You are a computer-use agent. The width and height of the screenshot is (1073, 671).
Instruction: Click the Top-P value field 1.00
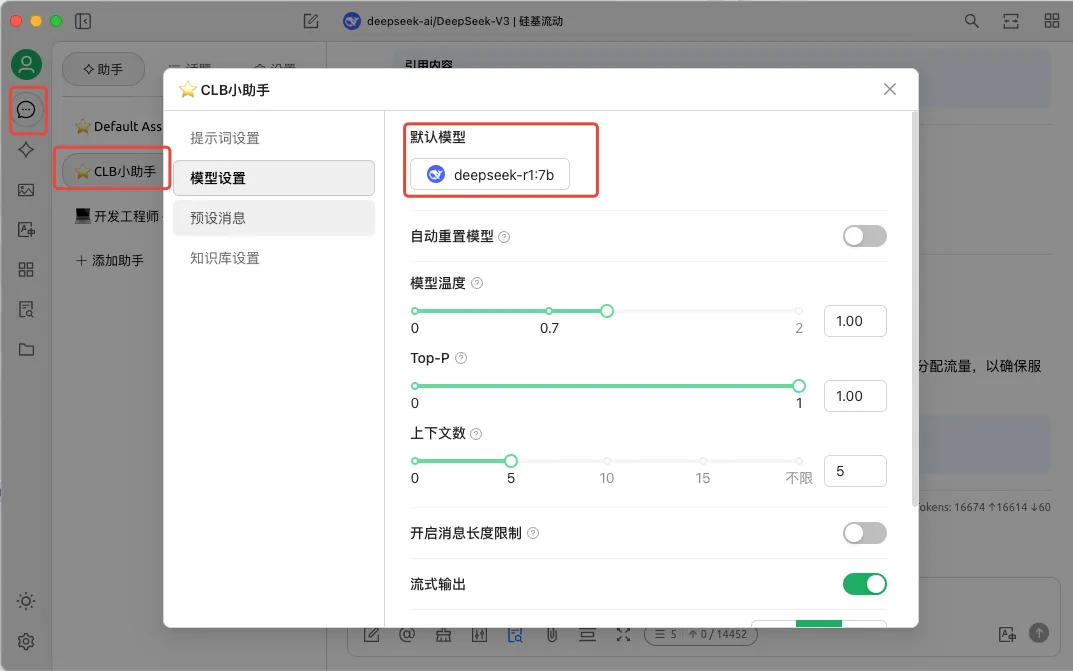(855, 396)
